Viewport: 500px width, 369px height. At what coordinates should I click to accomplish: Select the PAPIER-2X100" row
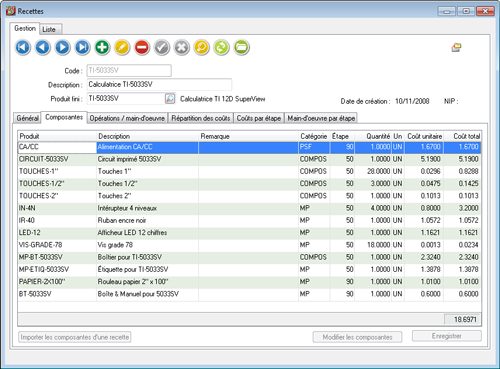pos(249,282)
